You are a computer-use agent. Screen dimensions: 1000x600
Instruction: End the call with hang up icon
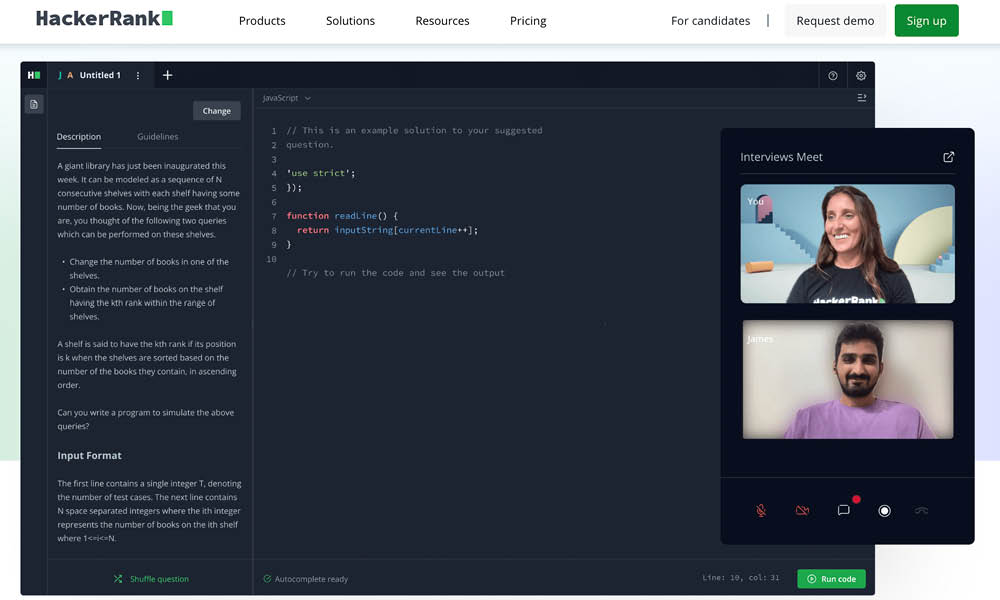pyautogui.click(x=922, y=511)
